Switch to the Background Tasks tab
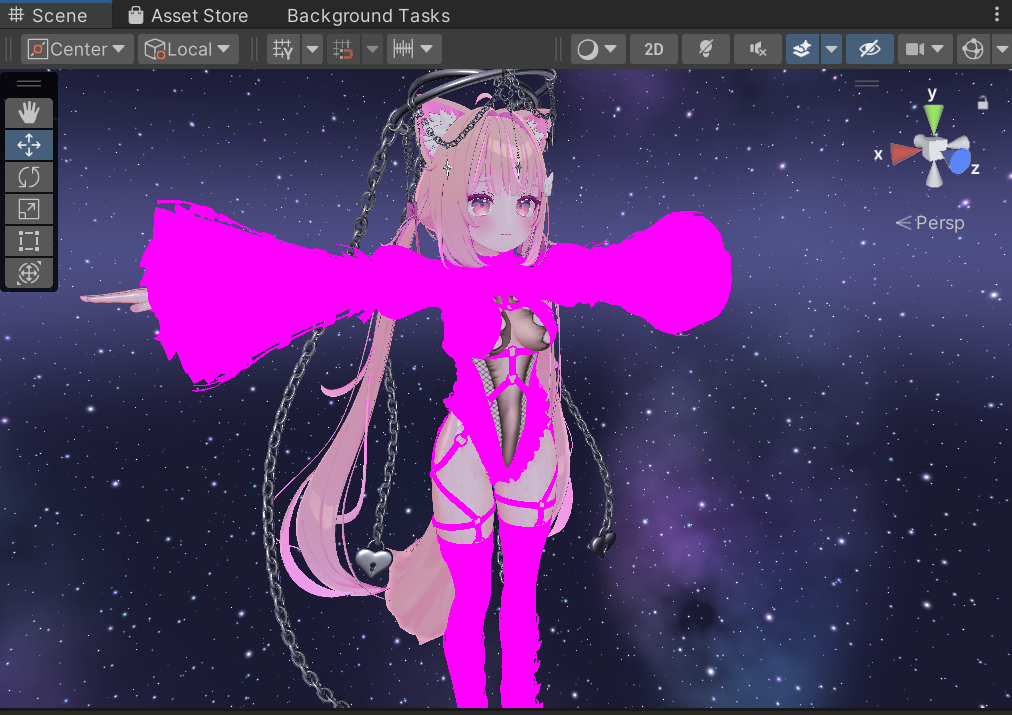Image resolution: width=1012 pixels, height=715 pixels. coord(368,15)
